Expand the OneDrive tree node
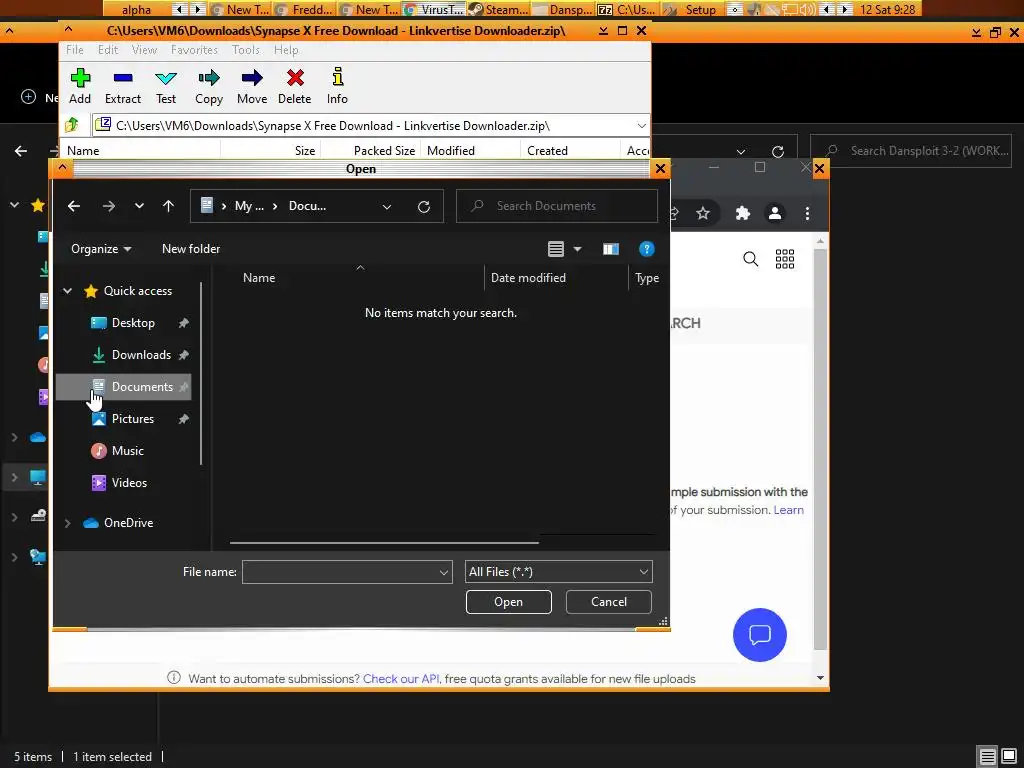1024x768 pixels. point(67,522)
